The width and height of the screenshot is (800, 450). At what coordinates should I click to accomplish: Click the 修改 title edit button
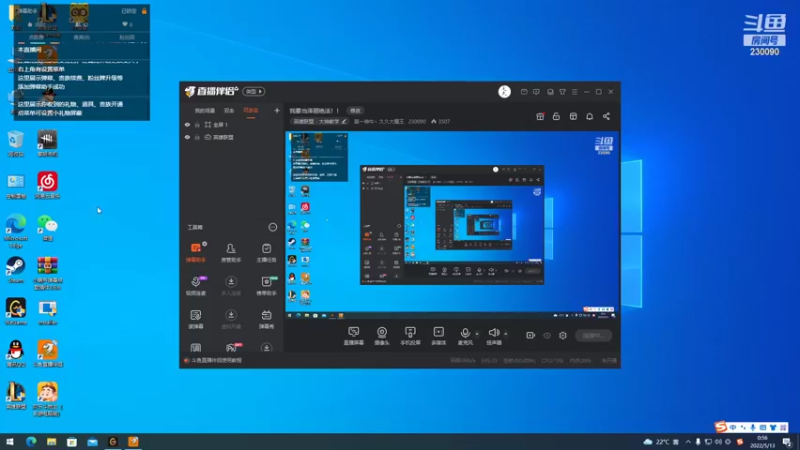[355, 111]
